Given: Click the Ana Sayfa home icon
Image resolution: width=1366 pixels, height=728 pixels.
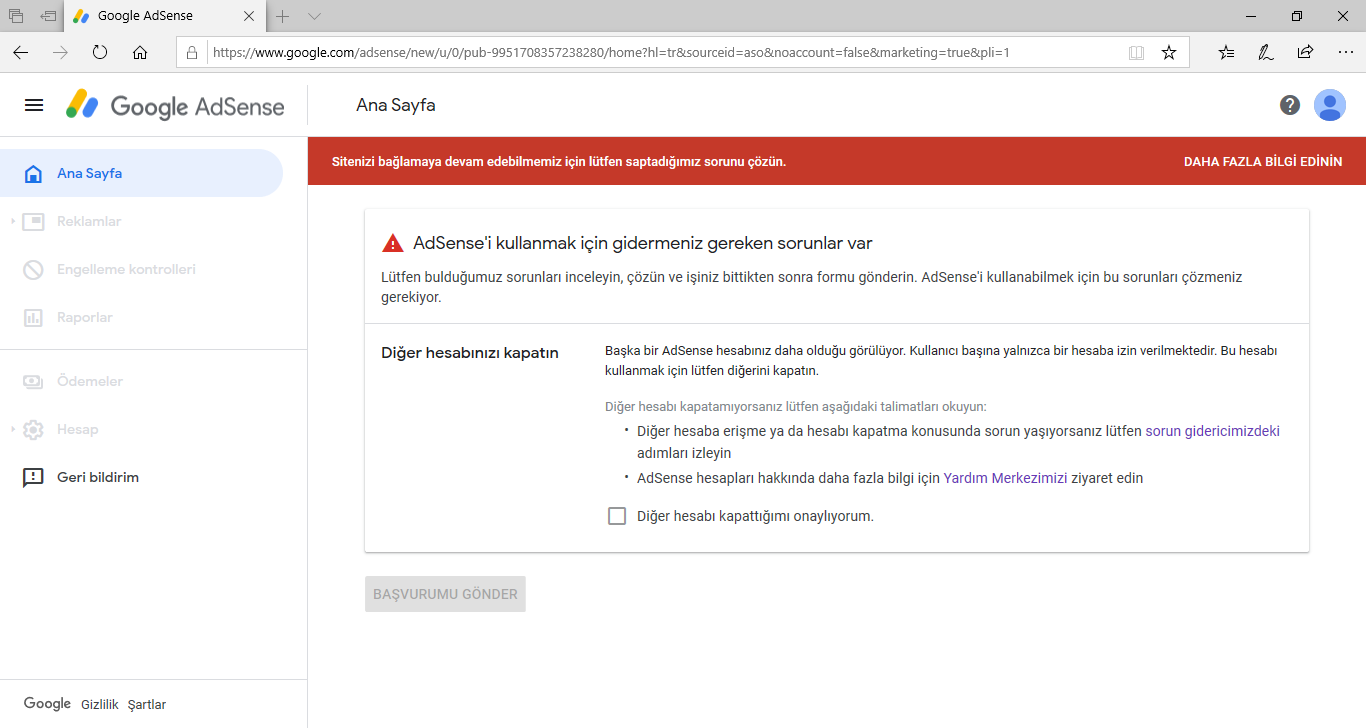Looking at the screenshot, I should pos(33,174).
